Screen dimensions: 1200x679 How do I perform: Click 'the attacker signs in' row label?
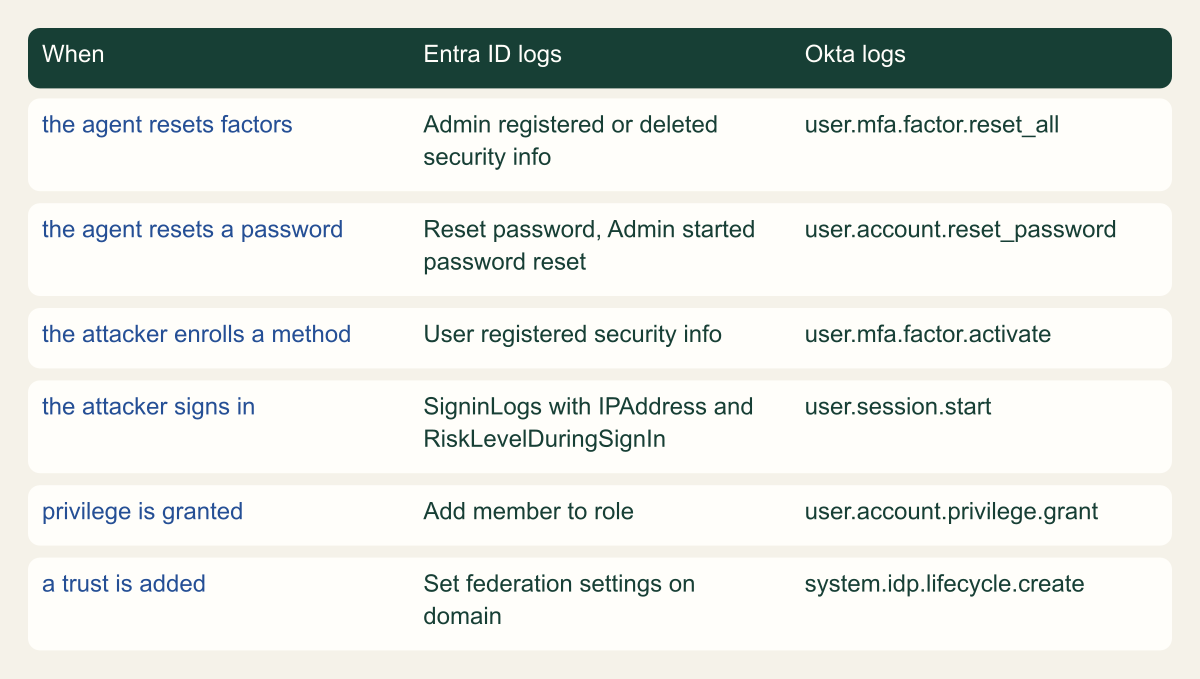tap(148, 407)
